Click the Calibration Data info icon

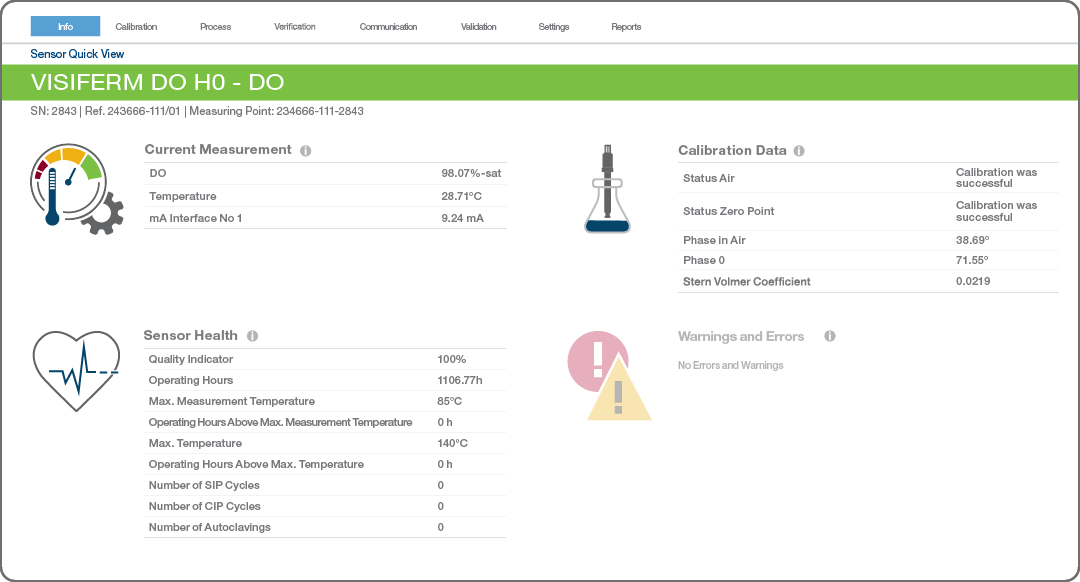[799, 151]
